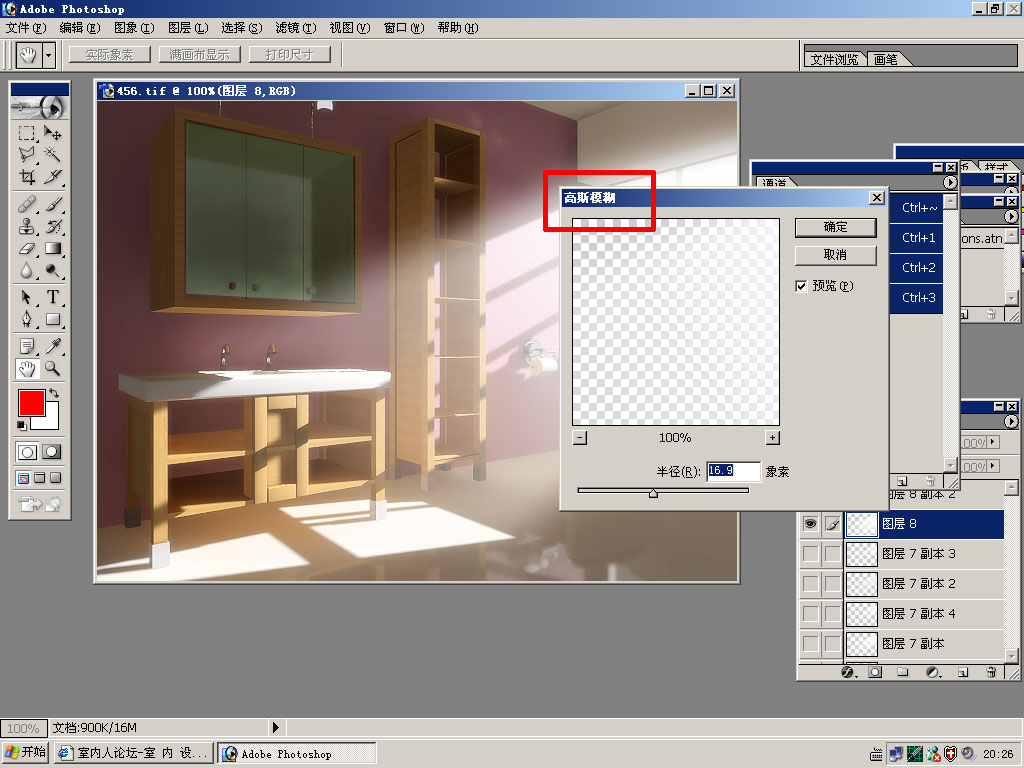
Task: Select the Pen tool
Action: [26, 319]
